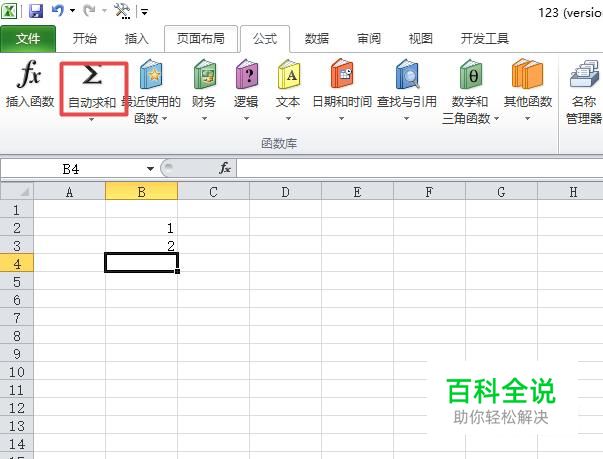Screen dimensions: 603x459
Task: Open the Undo history dropdown arrow
Action: [73, 11]
